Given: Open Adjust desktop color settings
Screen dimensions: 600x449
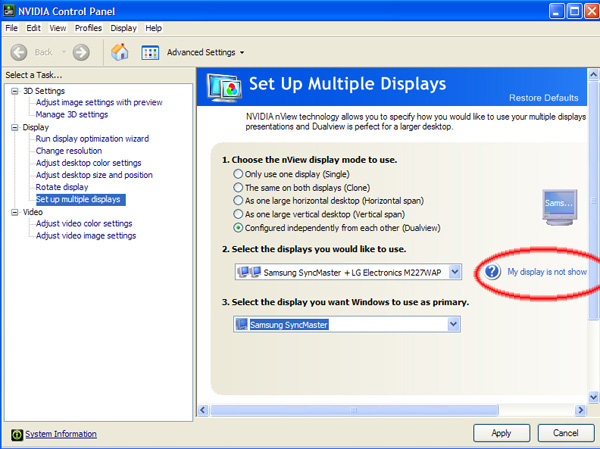Looking at the screenshot, I should (x=88, y=163).
